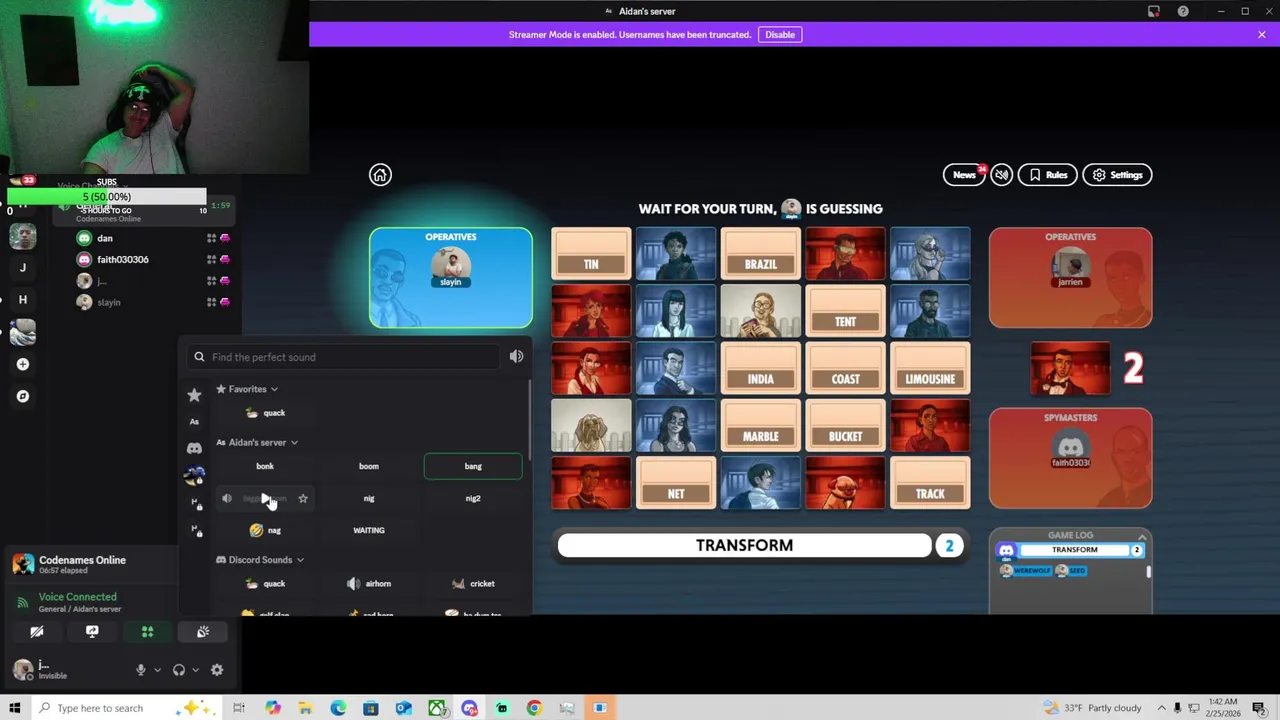Toggle the camera in Discord voice panel
This screenshot has width=1280, height=720.
tap(37, 632)
